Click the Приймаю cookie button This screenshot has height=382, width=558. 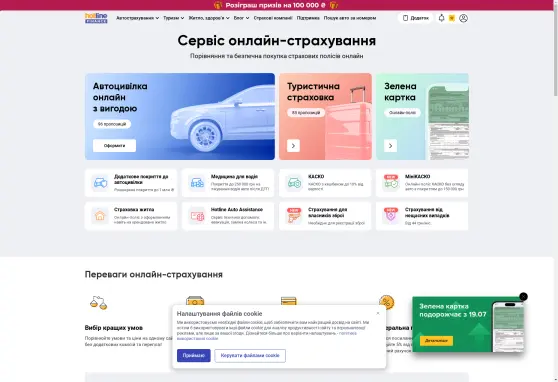coord(194,355)
